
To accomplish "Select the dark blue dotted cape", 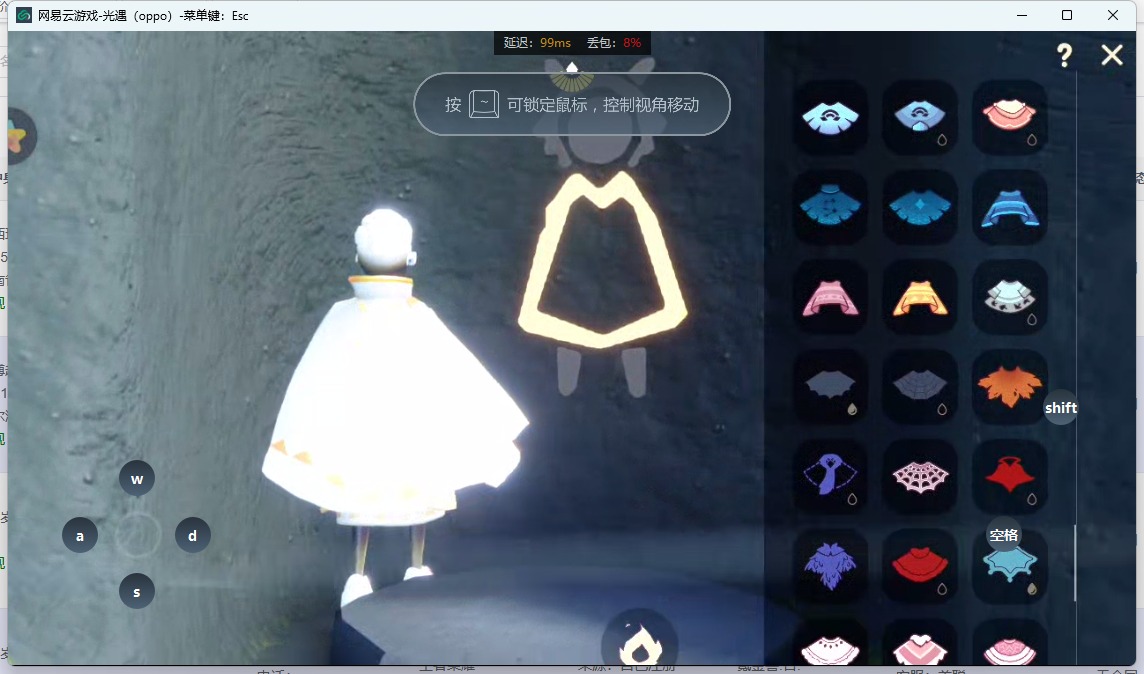I will (x=830, y=207).
